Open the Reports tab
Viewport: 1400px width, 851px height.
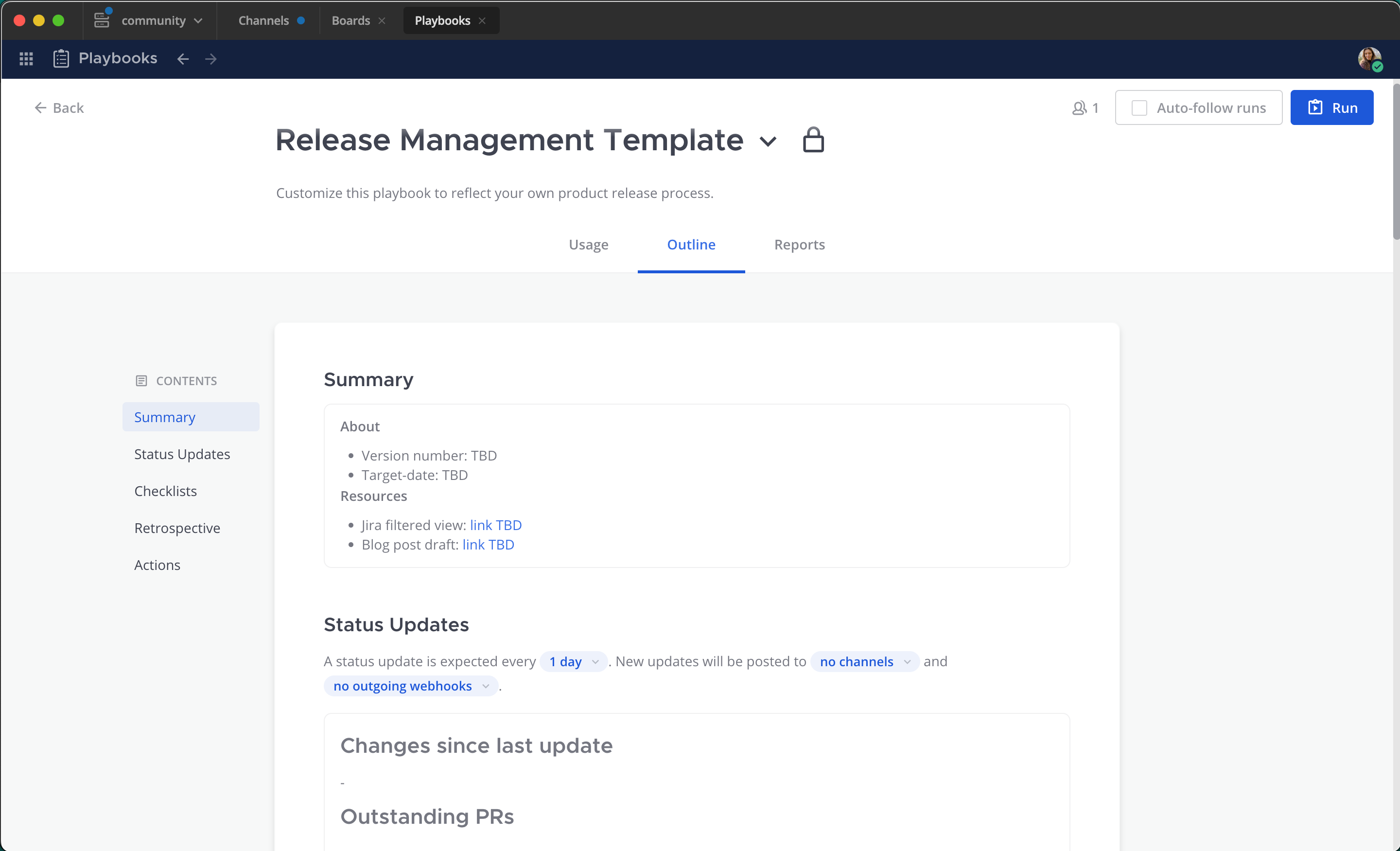pos(799,245)
